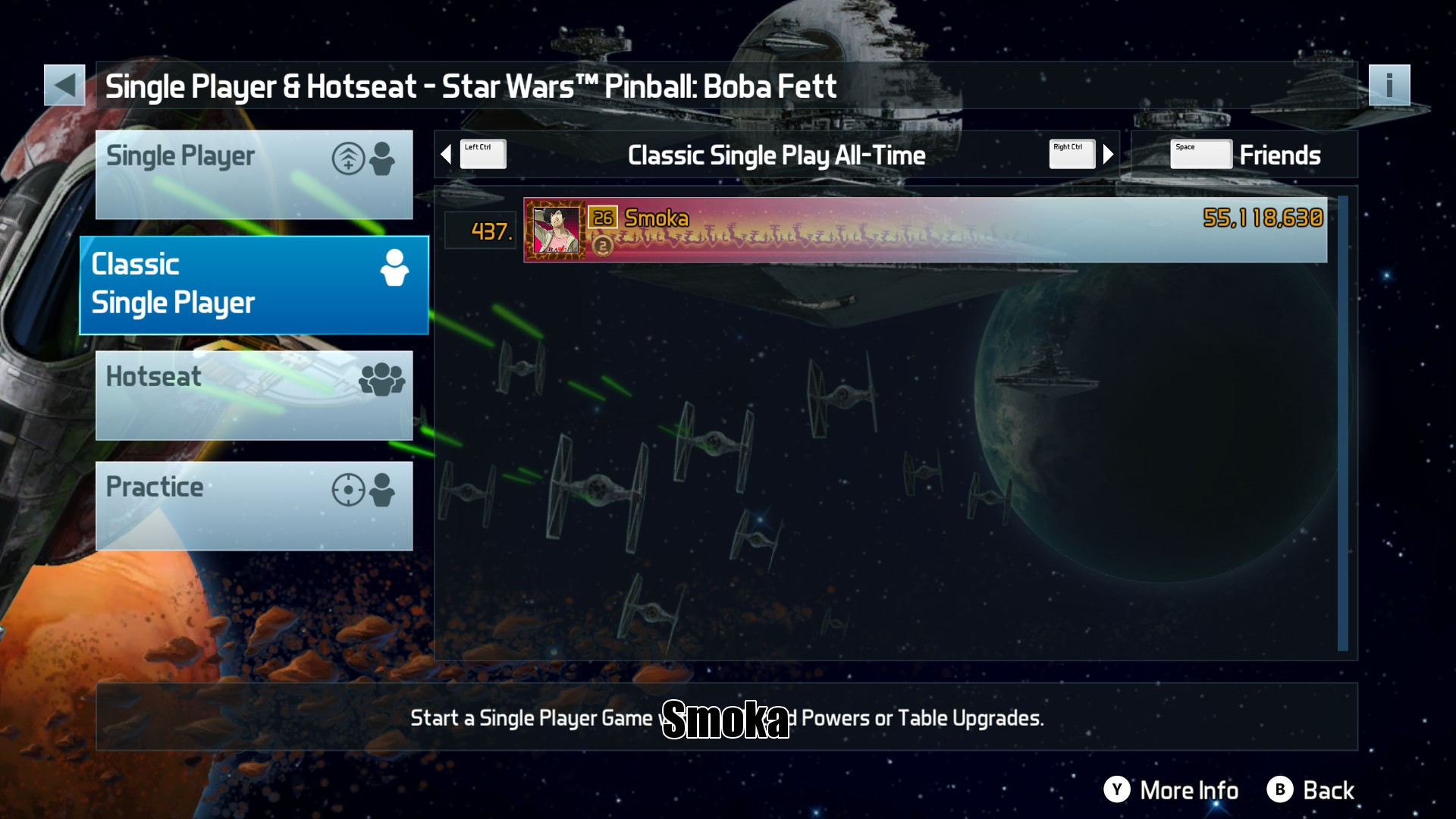Click the crosshair target icon on Practice

tap(348, 489)
